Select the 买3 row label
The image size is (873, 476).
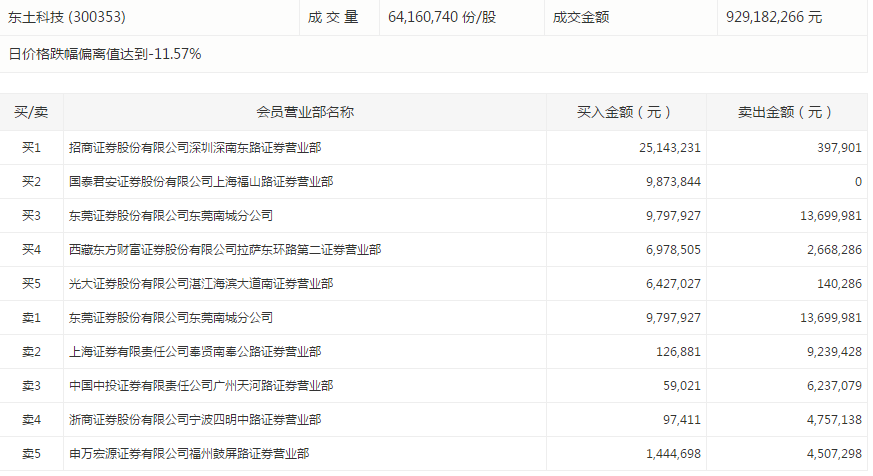tap(31, 215)
